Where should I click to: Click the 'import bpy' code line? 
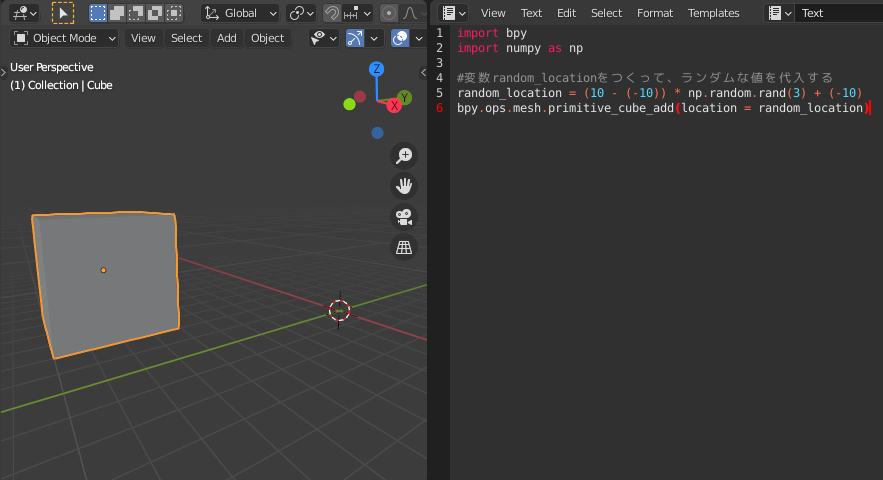(492, 33)
